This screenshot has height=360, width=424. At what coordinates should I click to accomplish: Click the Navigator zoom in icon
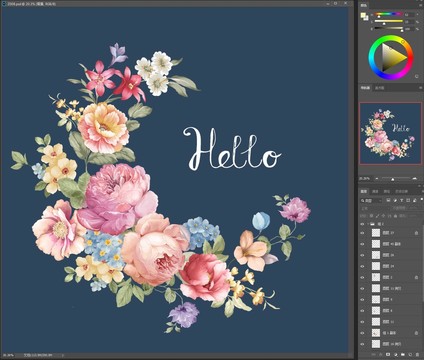pyautogui.click(x=414, y=179)
